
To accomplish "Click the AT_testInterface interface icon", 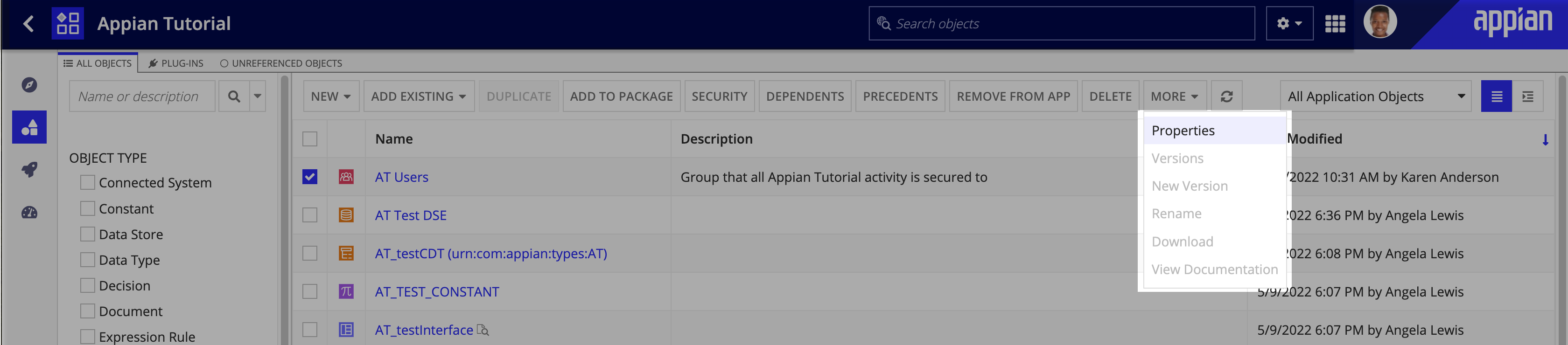I will 346,330.
